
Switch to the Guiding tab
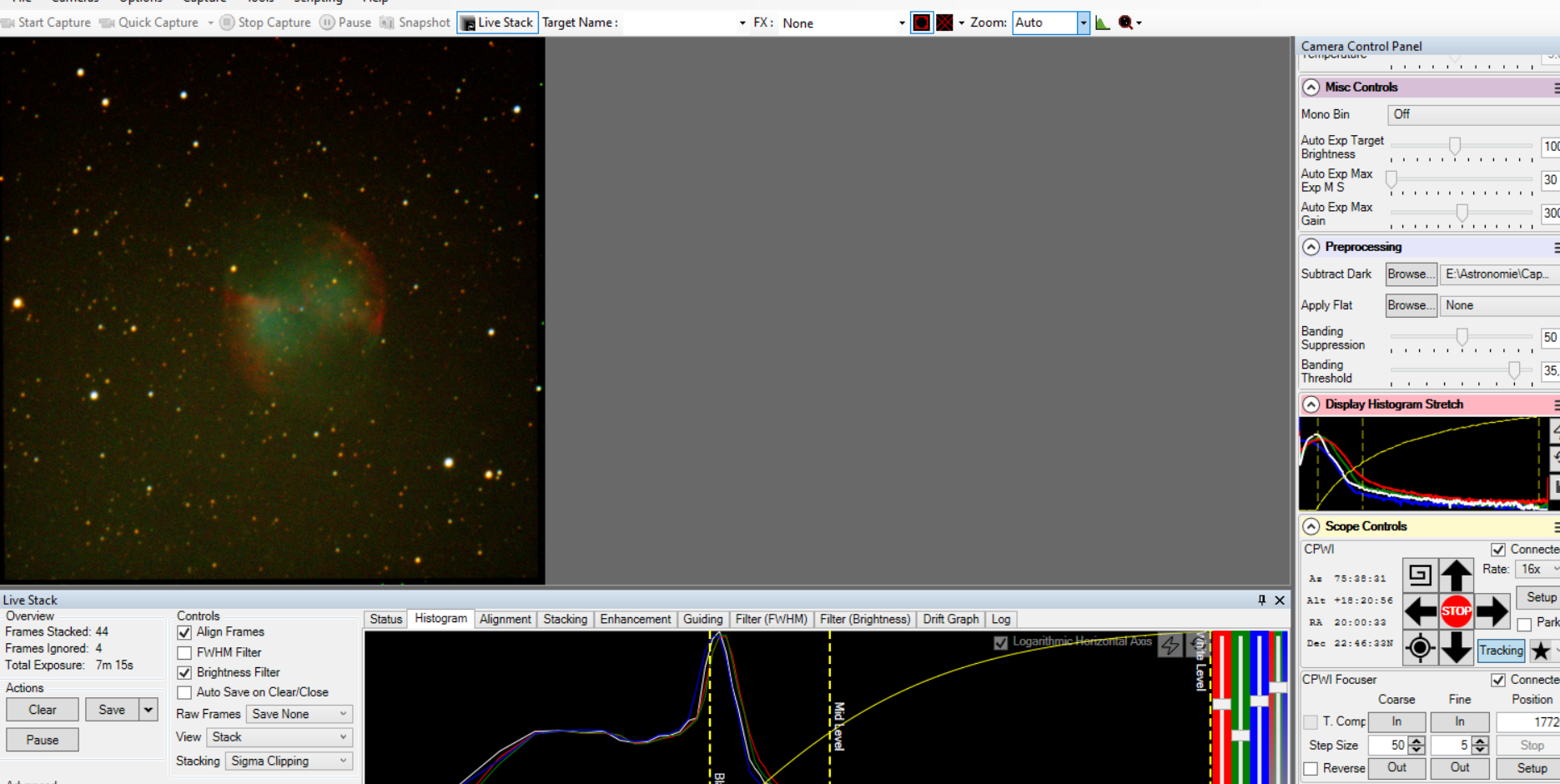click(702, 619)
